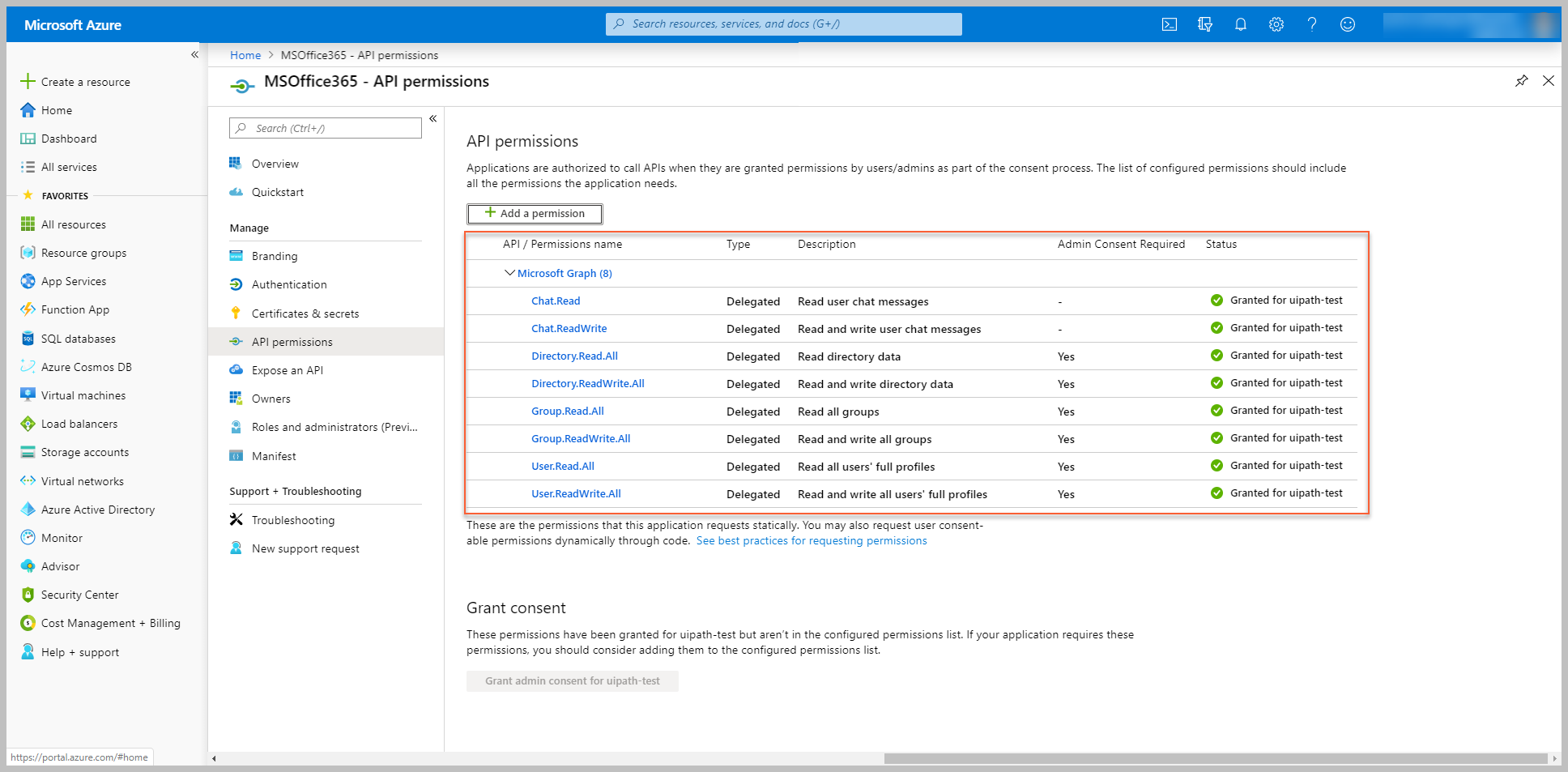This screenshot has height=772, width=1568.
Task: Focus the top resource search box
Action: click(x=783, y=24)
